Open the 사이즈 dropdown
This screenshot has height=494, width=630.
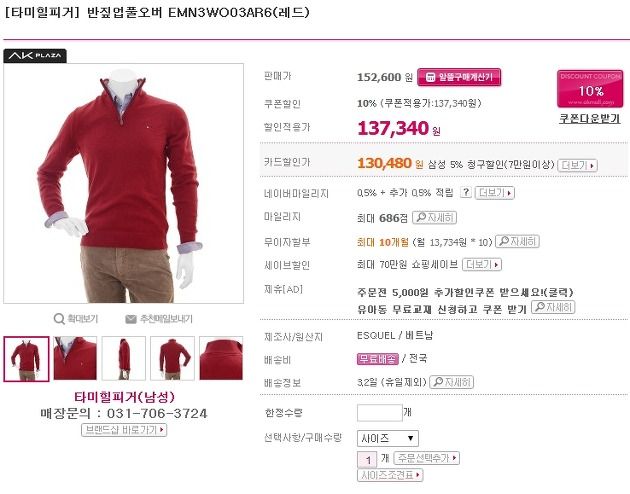pyautogui.click(x=387, y=438)
